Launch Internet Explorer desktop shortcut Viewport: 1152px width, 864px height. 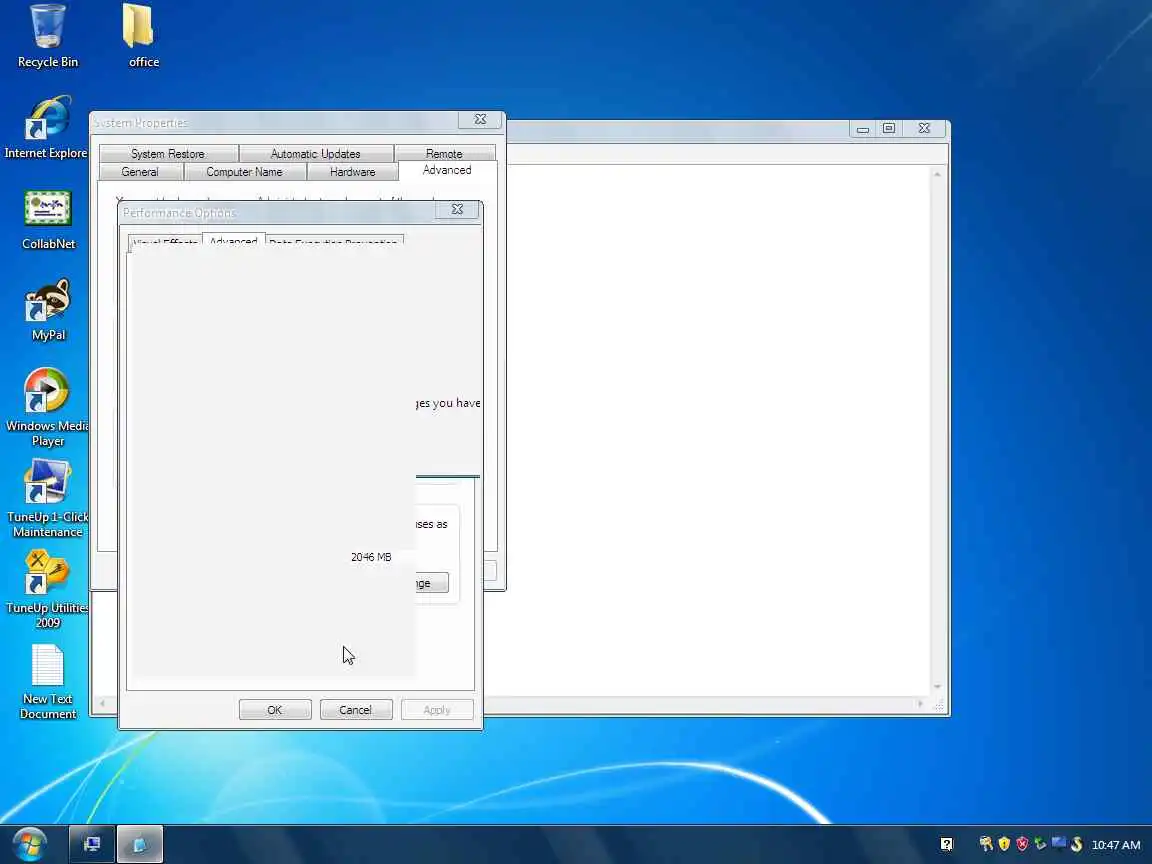[x=46, y=128]
